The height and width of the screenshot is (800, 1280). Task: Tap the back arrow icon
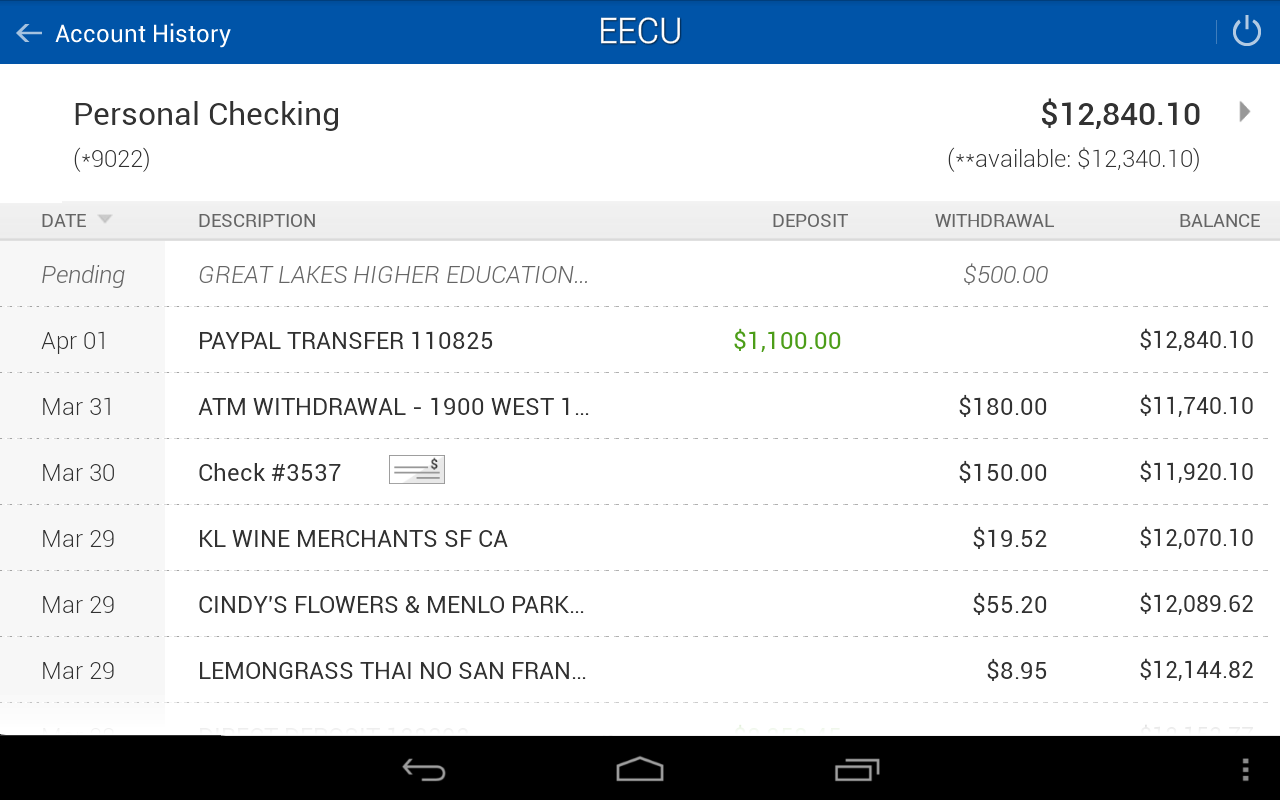click(x=29, y=33)
